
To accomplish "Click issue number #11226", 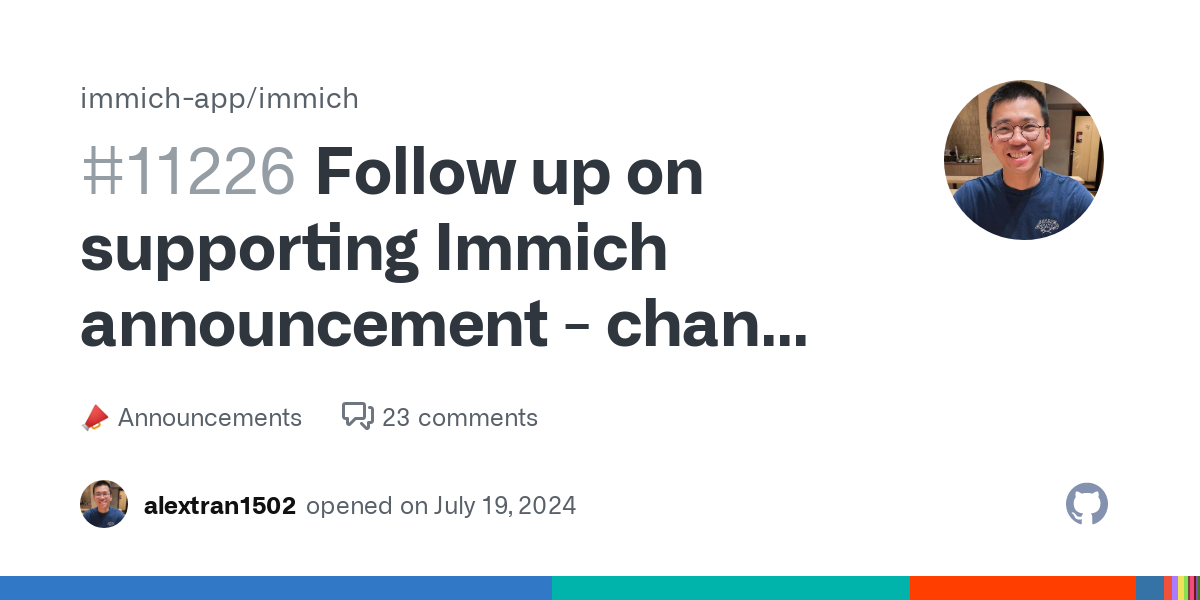I will [x=188, y=173].
